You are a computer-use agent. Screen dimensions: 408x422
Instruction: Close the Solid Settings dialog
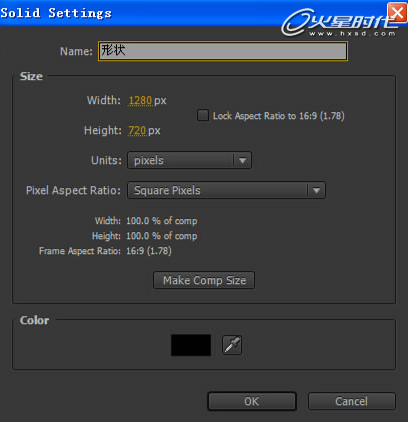397,13
